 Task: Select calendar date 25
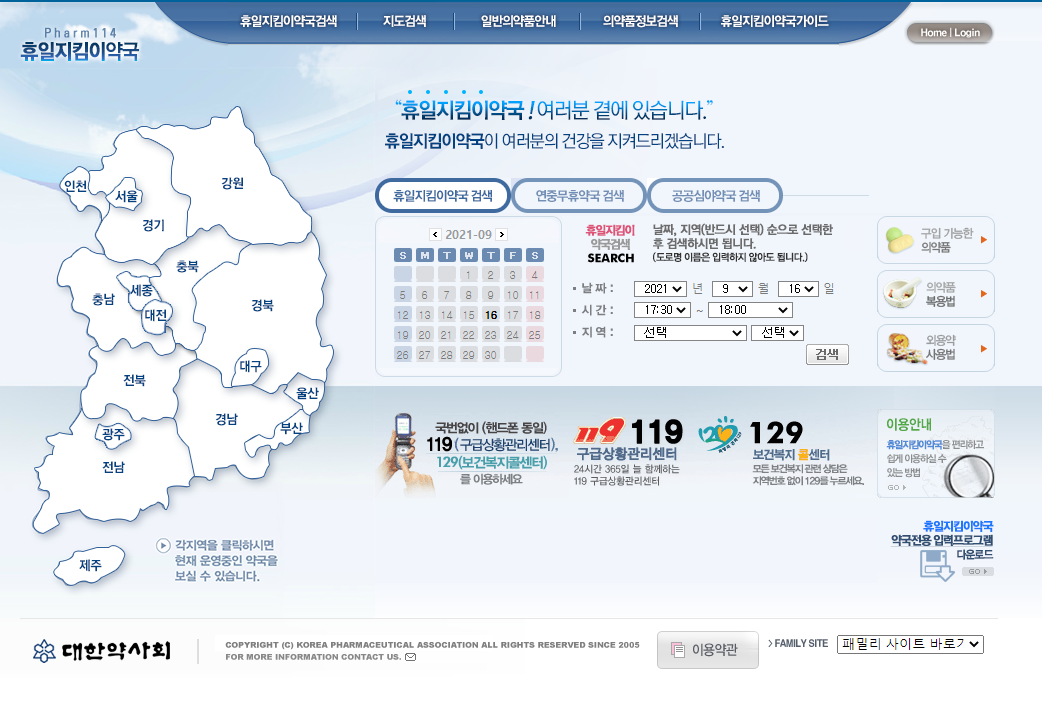(534, 334)
